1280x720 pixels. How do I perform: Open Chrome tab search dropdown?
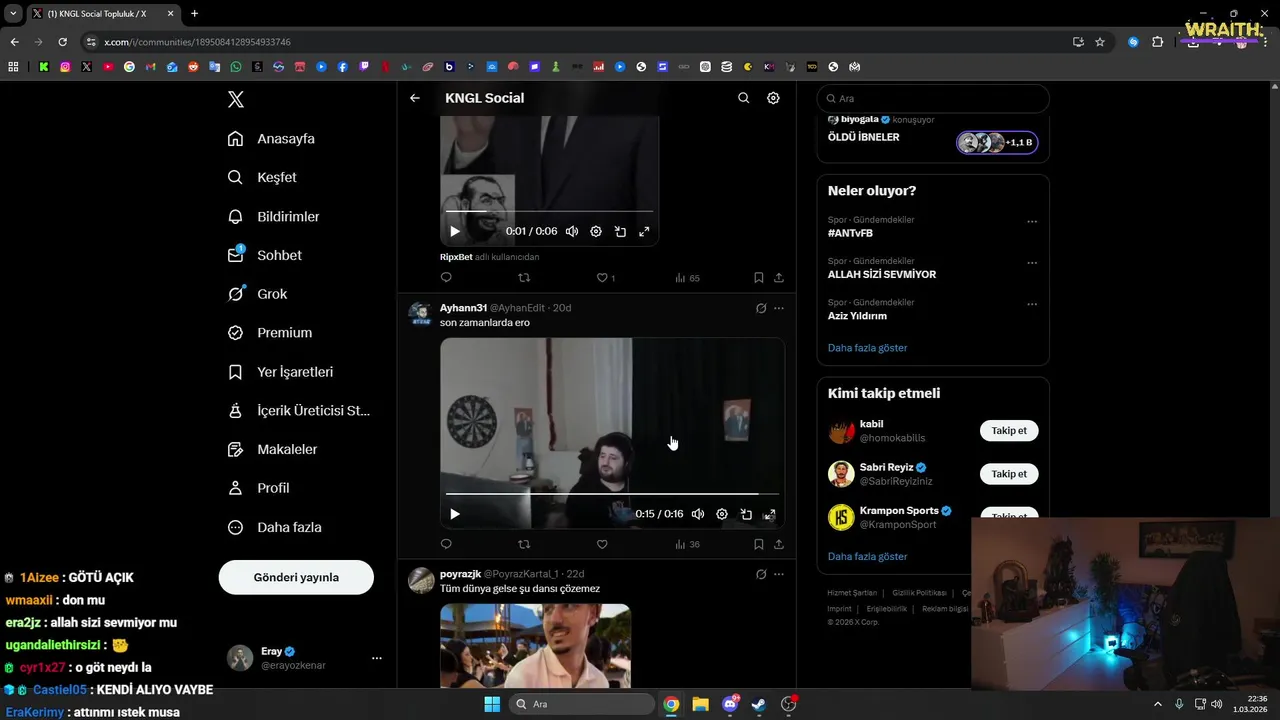click(x=13, y=13)
